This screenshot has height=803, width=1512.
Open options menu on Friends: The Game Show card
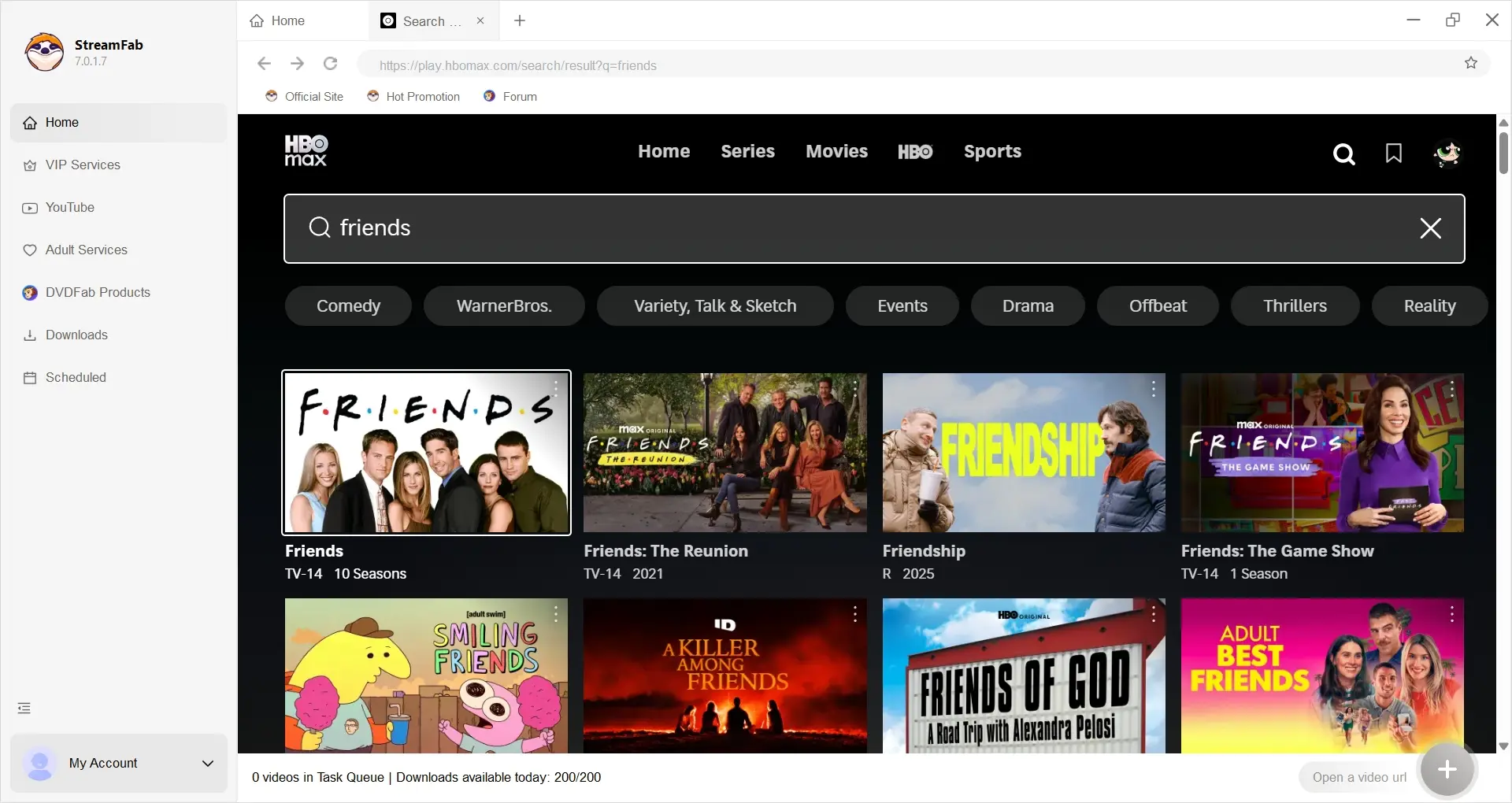click(1452, 388)
